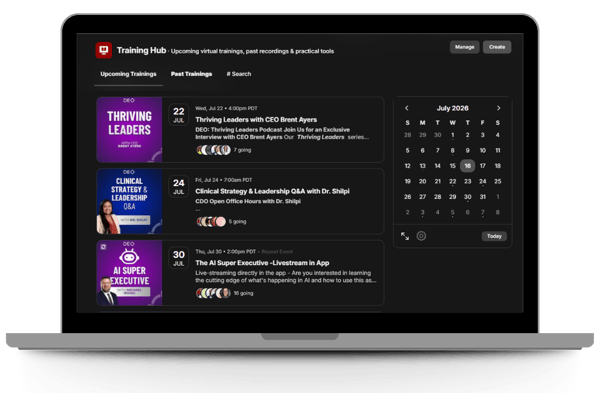Select July 13 in the calendar
The width and height of the screenshot is (600, 393).
pyautogui.click(x=422, y=166)
